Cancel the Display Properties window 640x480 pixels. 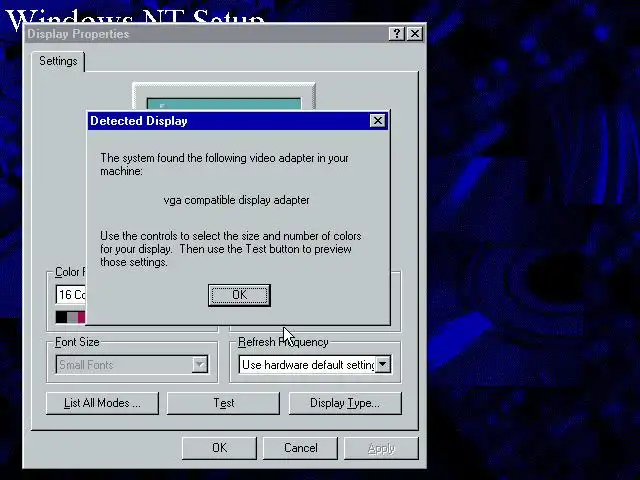(x=300, y=448)
